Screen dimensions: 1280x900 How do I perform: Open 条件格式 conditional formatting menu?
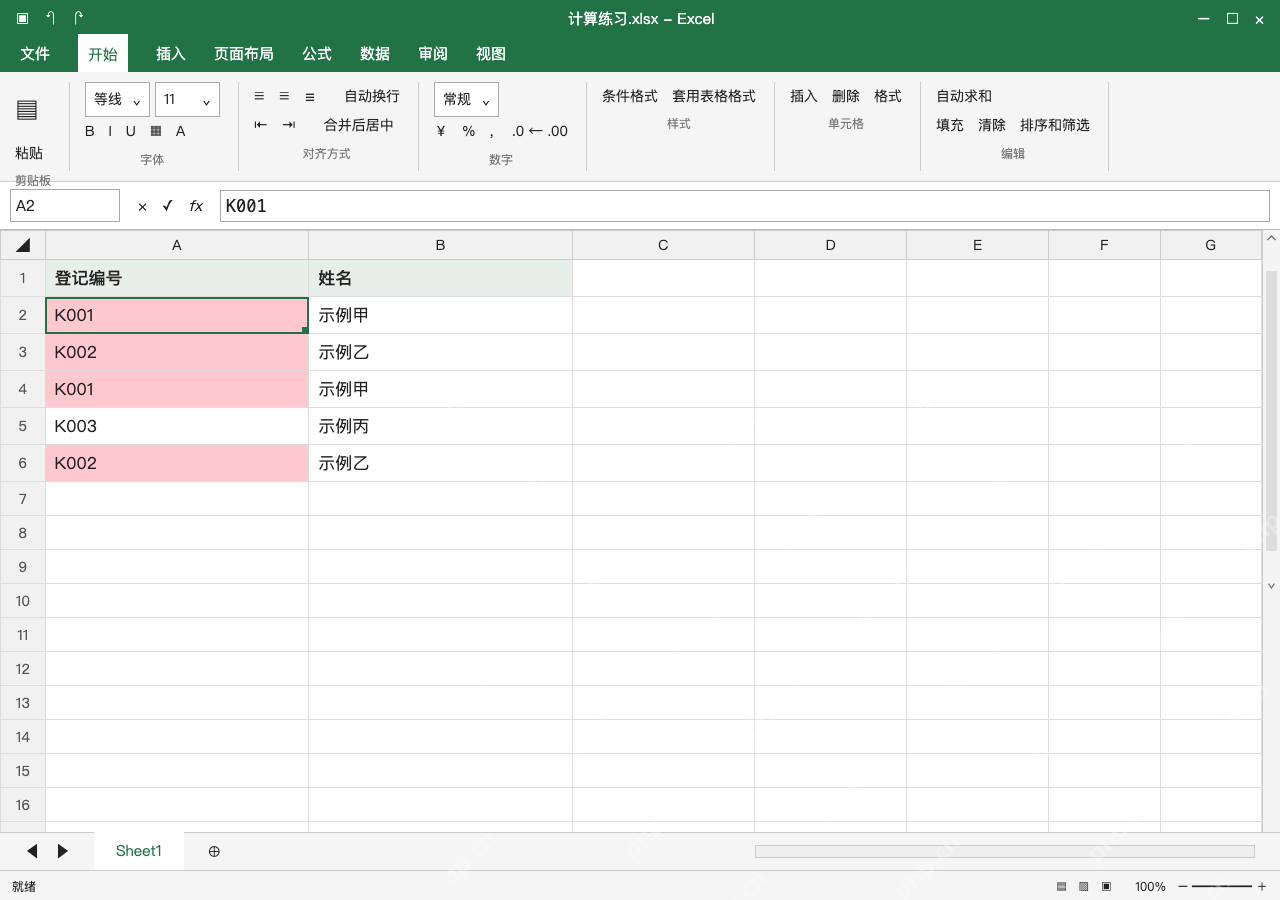click(630, 96)
